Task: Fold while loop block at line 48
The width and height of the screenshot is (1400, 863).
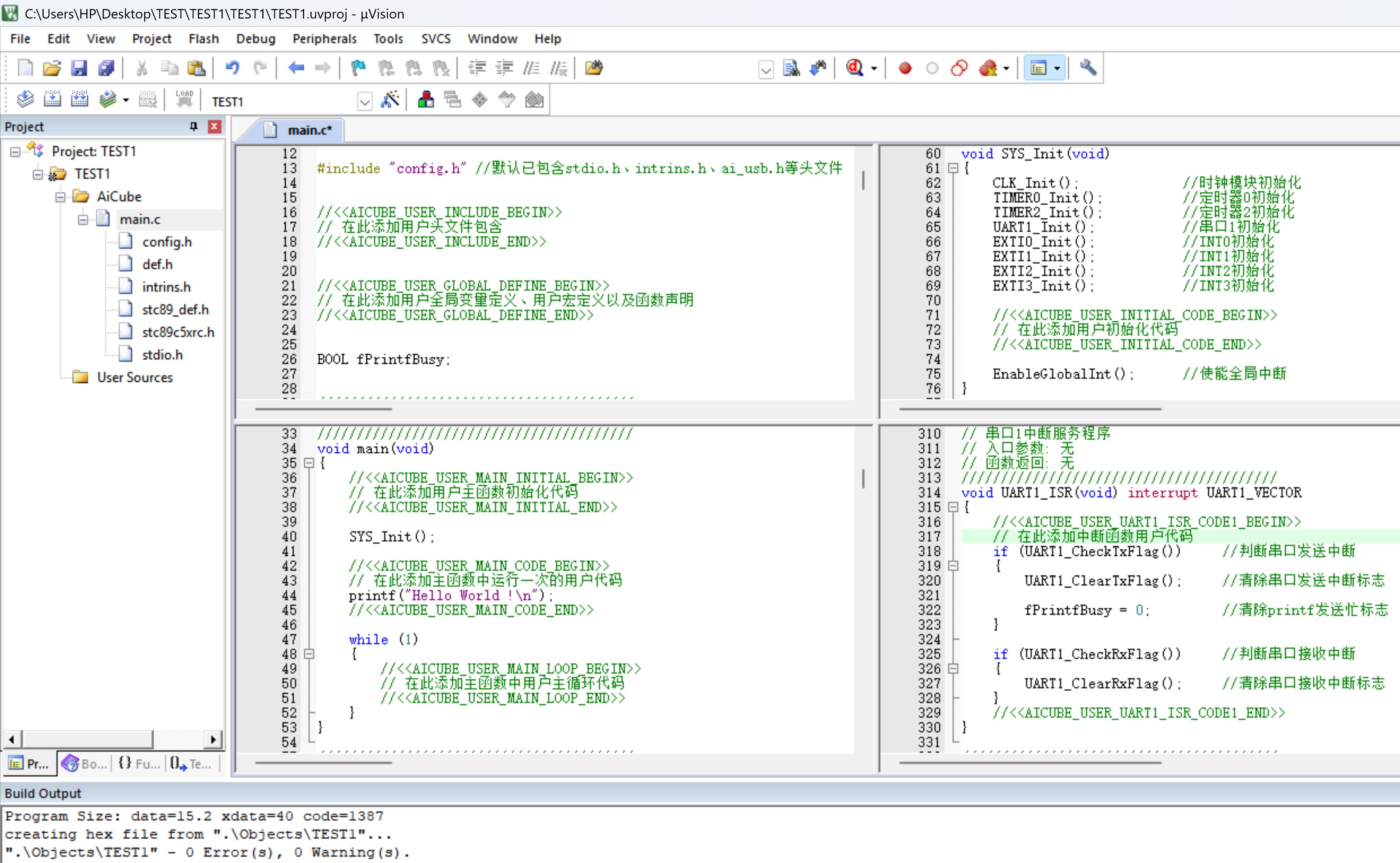Action: point(309,654)
